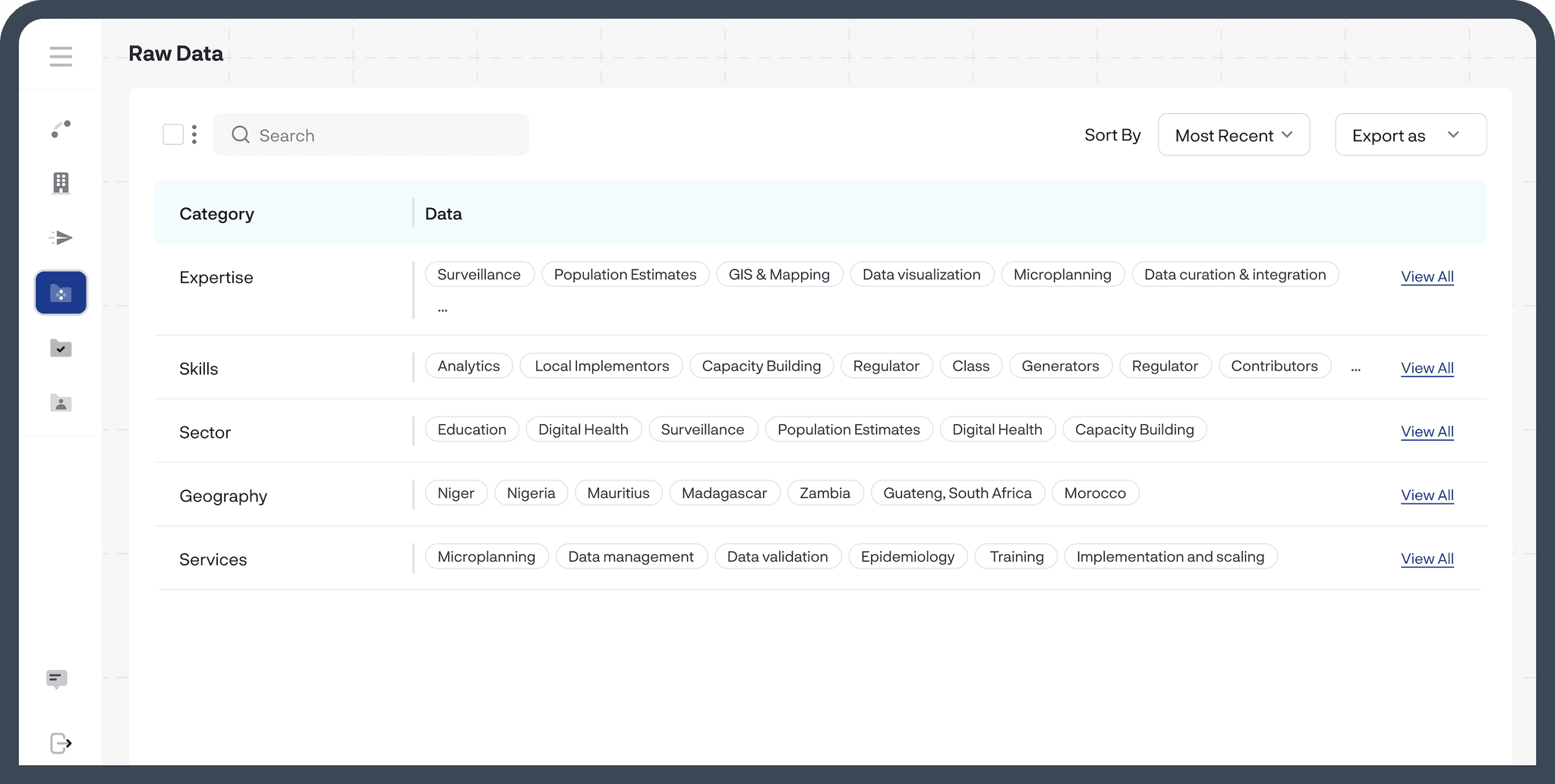The width and height of the screenshot is (1555, 784).
Task: Focus the Search input field
Action: [x=371, y=134]
